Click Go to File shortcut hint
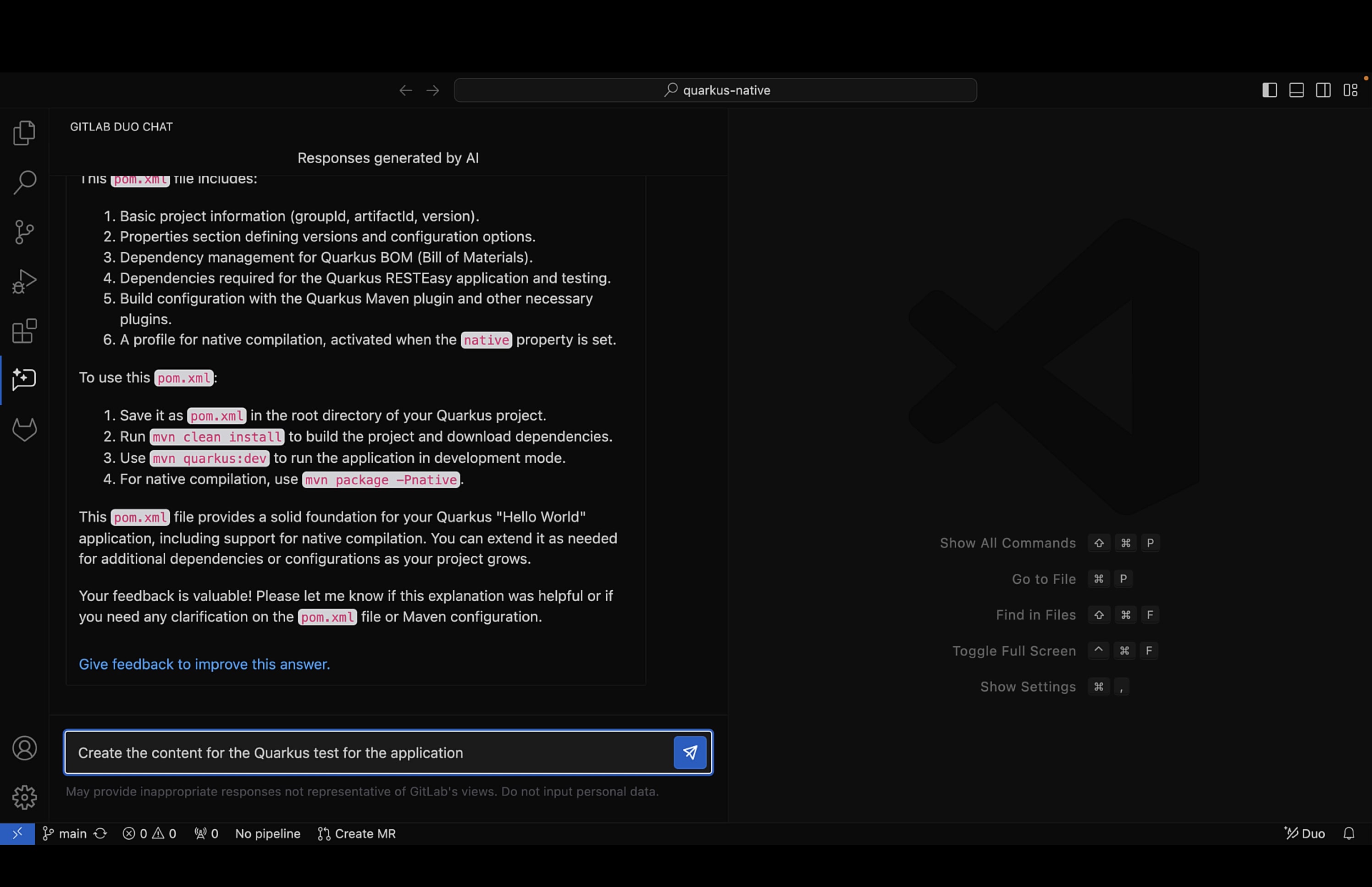This screenshot has width=1372, height=887. [x=1072, y=579]
